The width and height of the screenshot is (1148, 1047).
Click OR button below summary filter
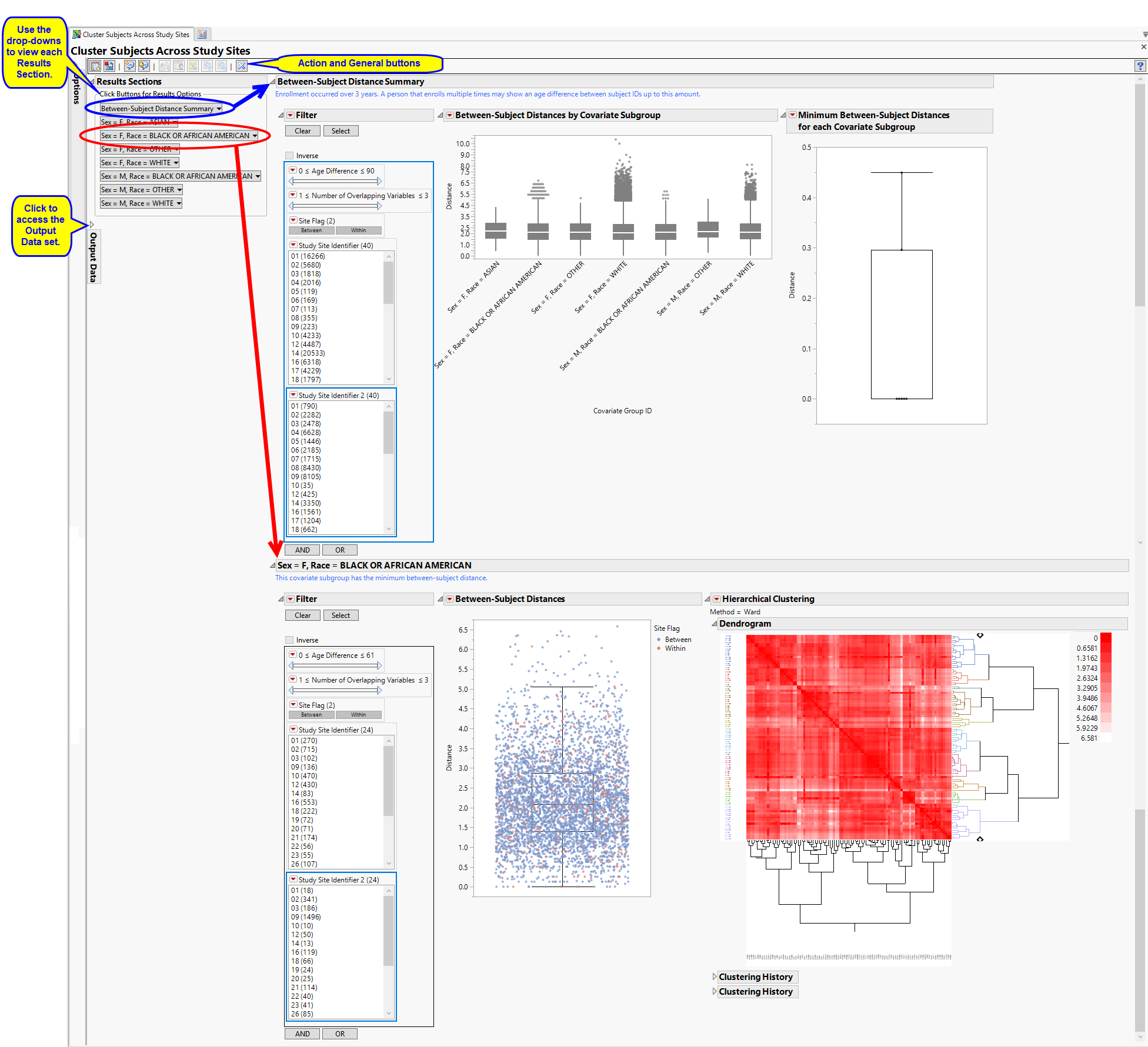[339, 550]
